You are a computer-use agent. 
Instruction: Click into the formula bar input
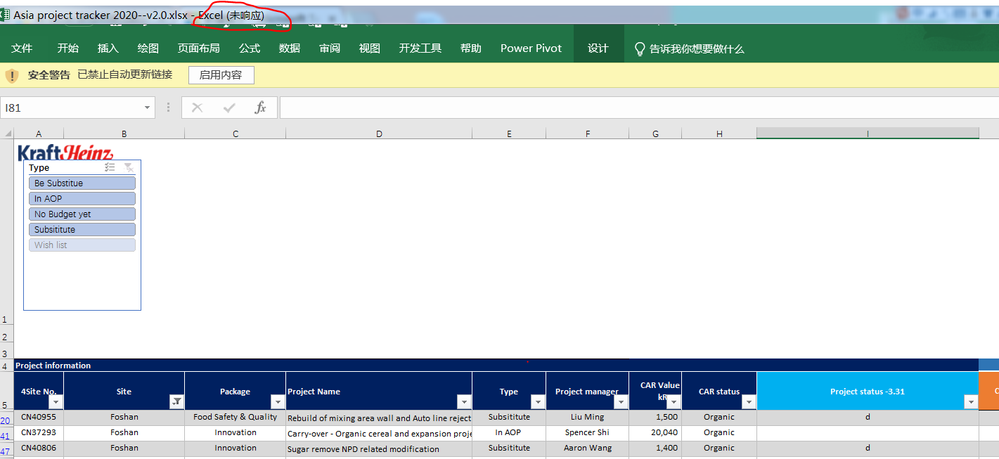click(639, 108)
